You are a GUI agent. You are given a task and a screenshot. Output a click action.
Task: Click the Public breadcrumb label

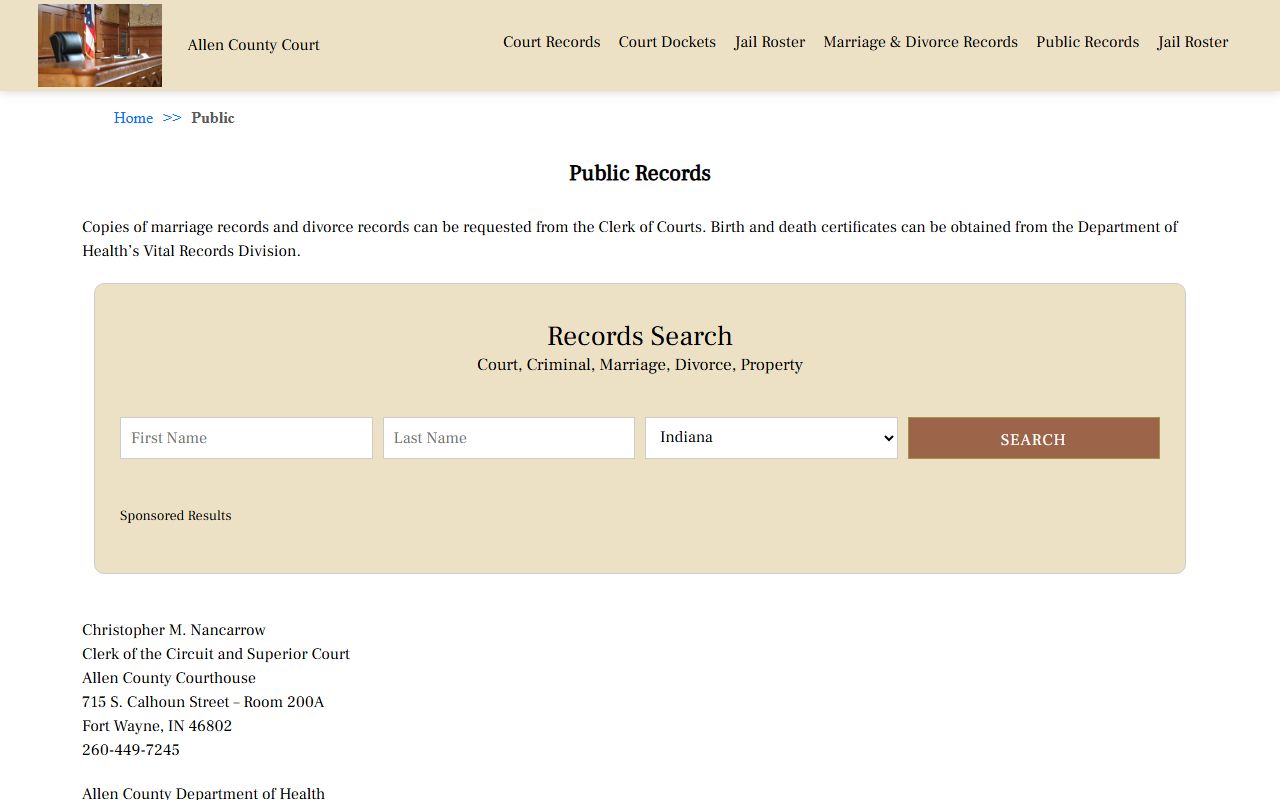pos(213,118)
